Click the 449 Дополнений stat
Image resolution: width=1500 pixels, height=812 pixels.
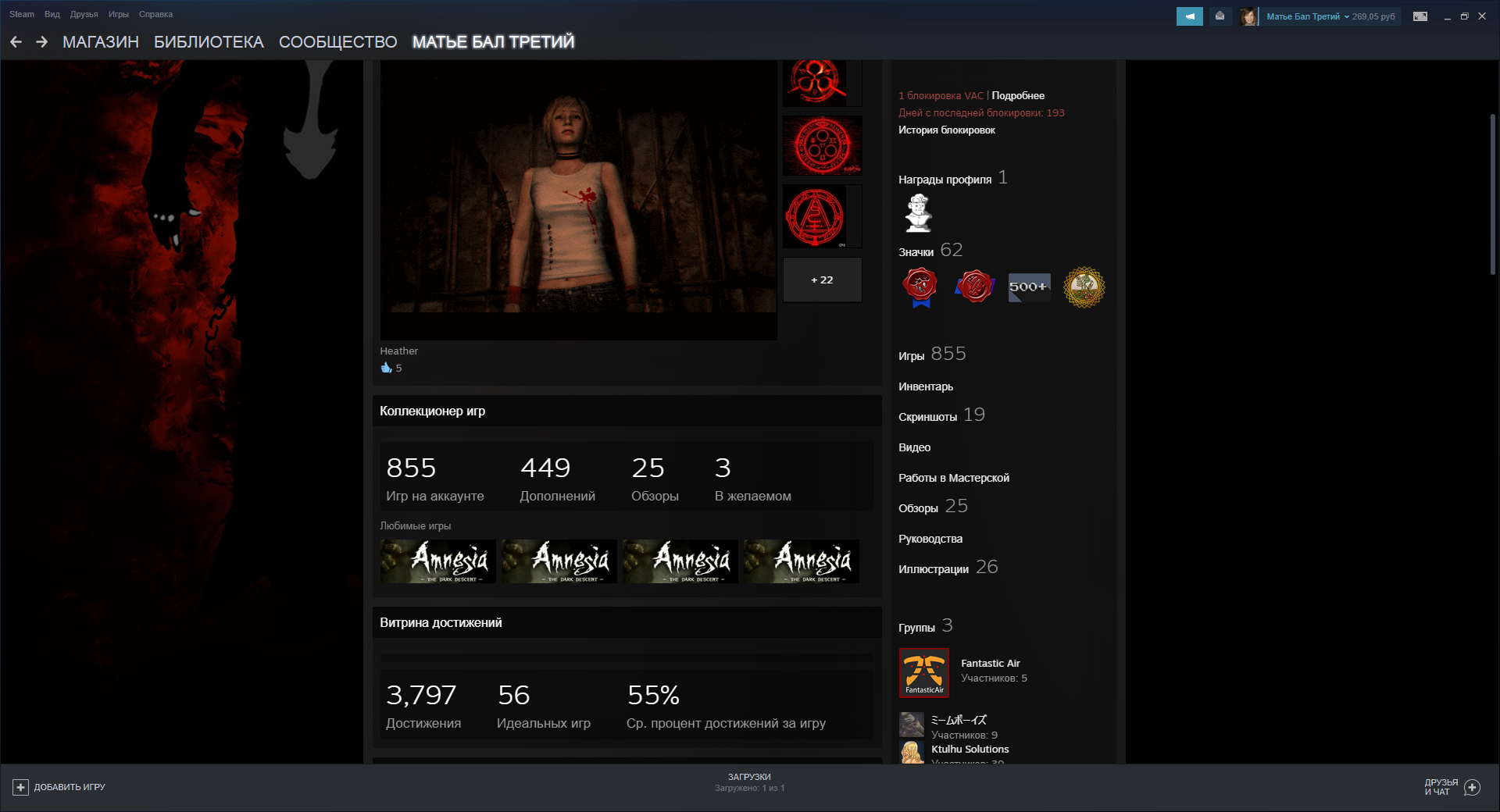(558, 479)
